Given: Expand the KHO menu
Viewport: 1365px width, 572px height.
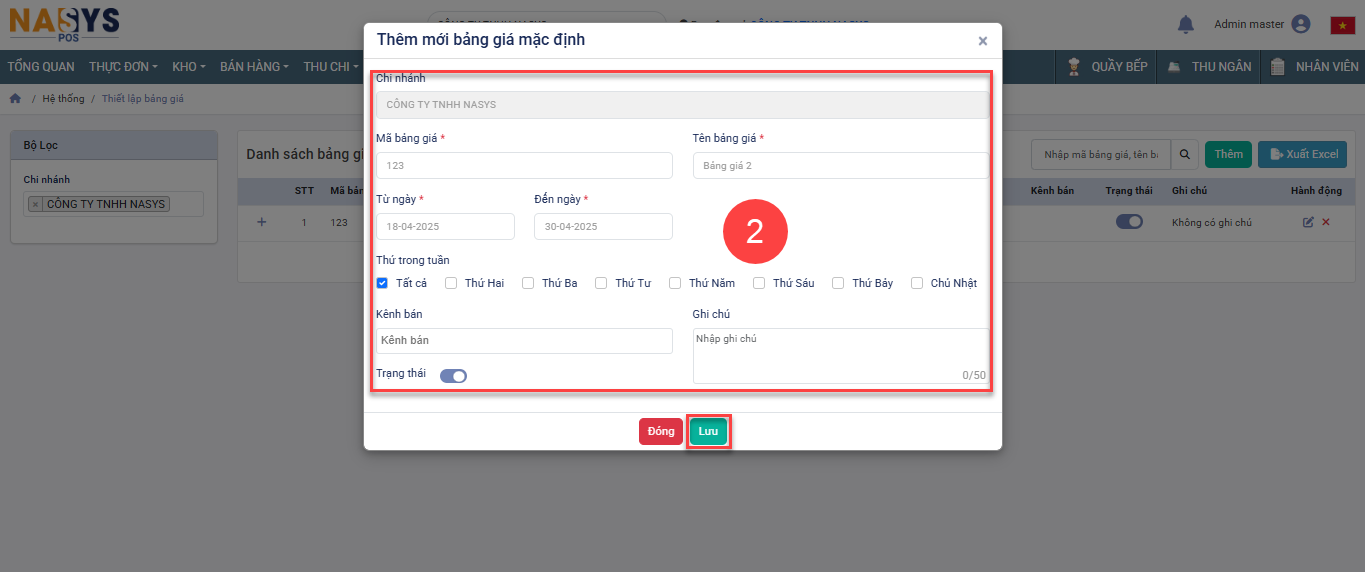Looking at the screenshot, I should (x=189, y=67).
